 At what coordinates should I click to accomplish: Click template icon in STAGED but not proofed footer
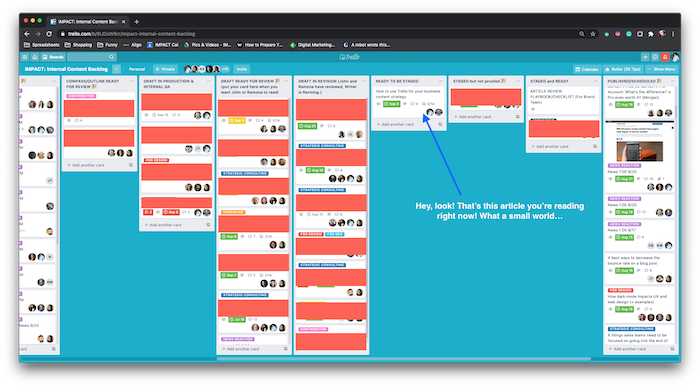[x=518, y=117]
